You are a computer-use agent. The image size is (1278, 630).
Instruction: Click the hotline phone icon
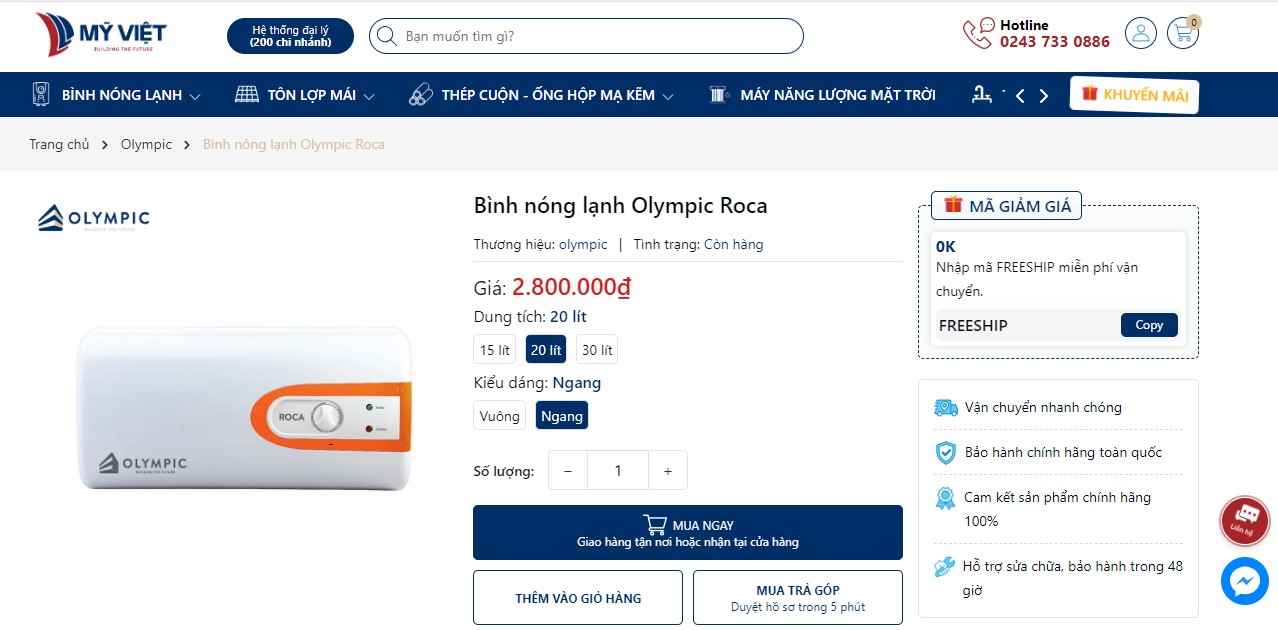[977, 34]
